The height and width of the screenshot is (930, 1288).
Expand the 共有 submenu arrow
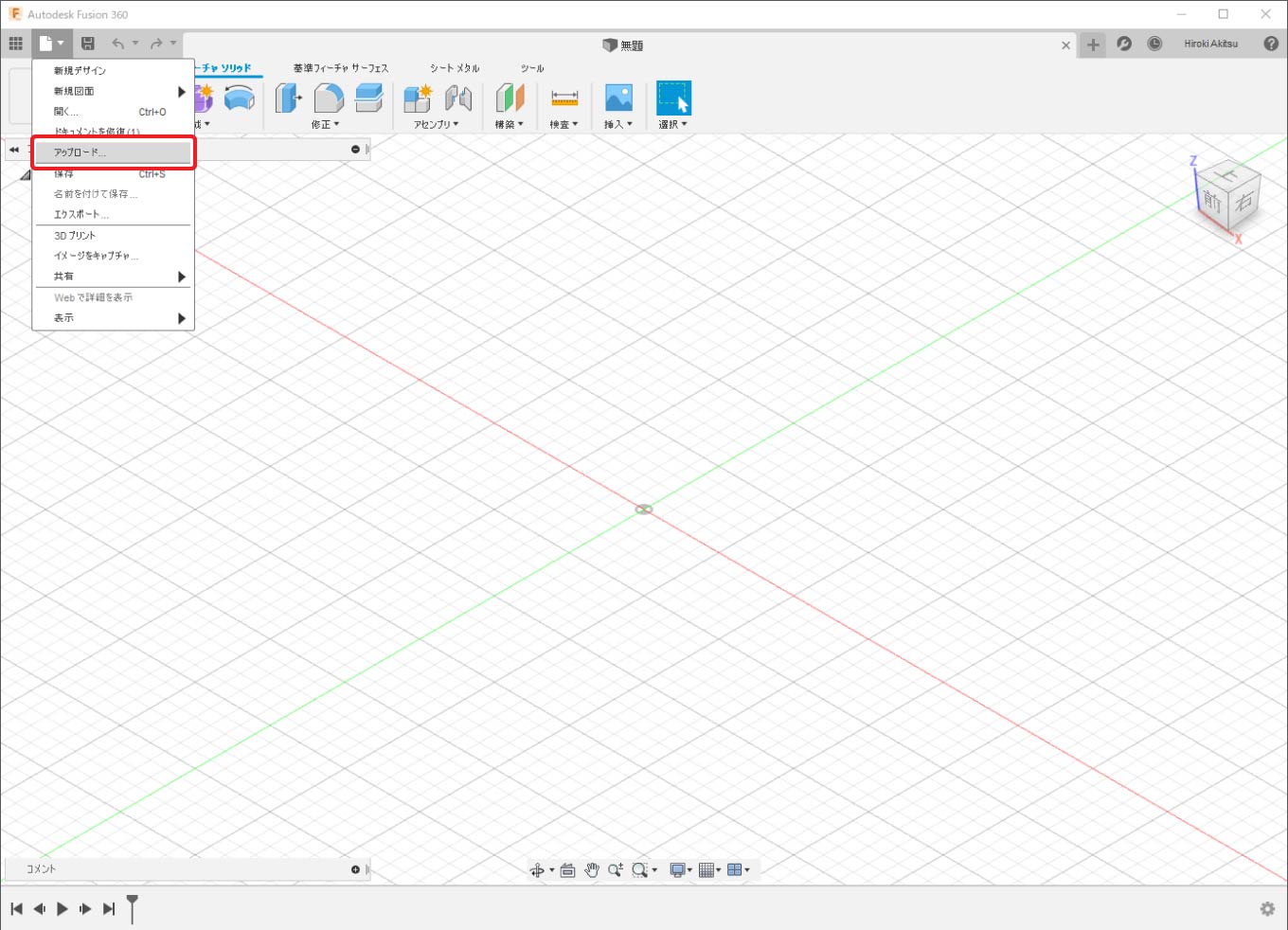click(182, 277)
